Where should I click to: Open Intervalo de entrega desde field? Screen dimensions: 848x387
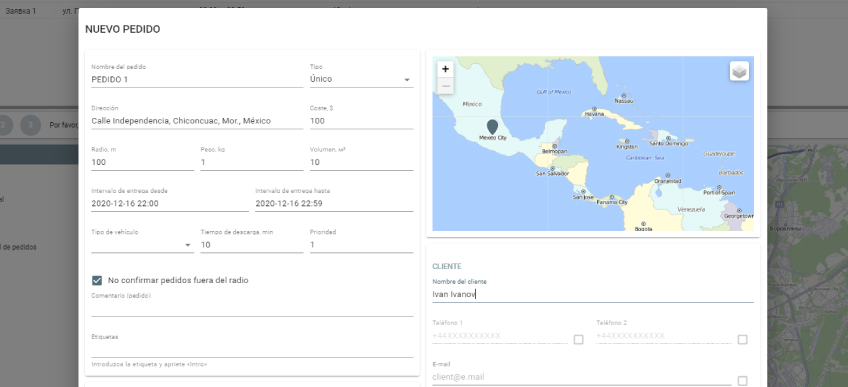pos(170,204)
